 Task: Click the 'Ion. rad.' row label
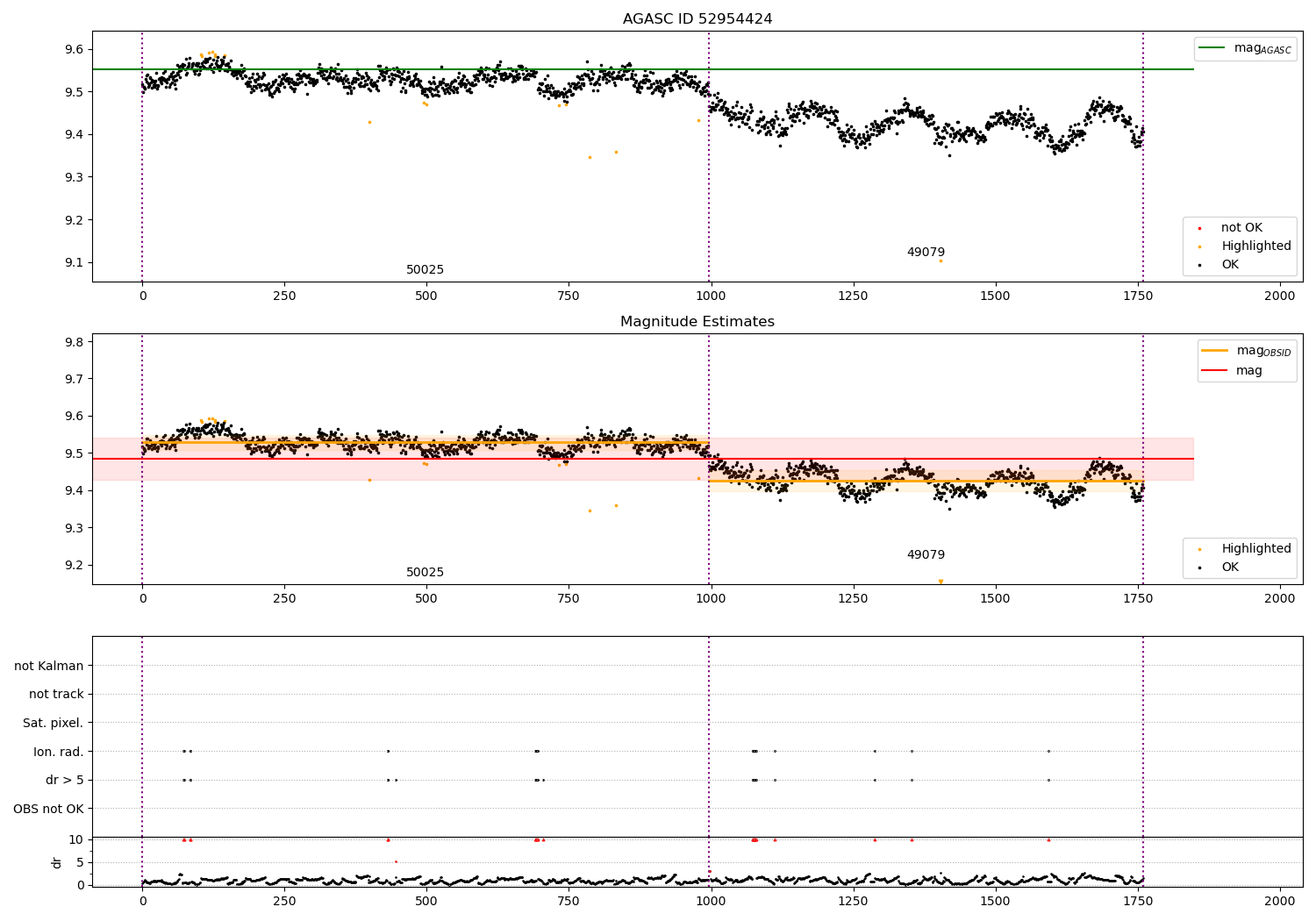pos(59,752)
